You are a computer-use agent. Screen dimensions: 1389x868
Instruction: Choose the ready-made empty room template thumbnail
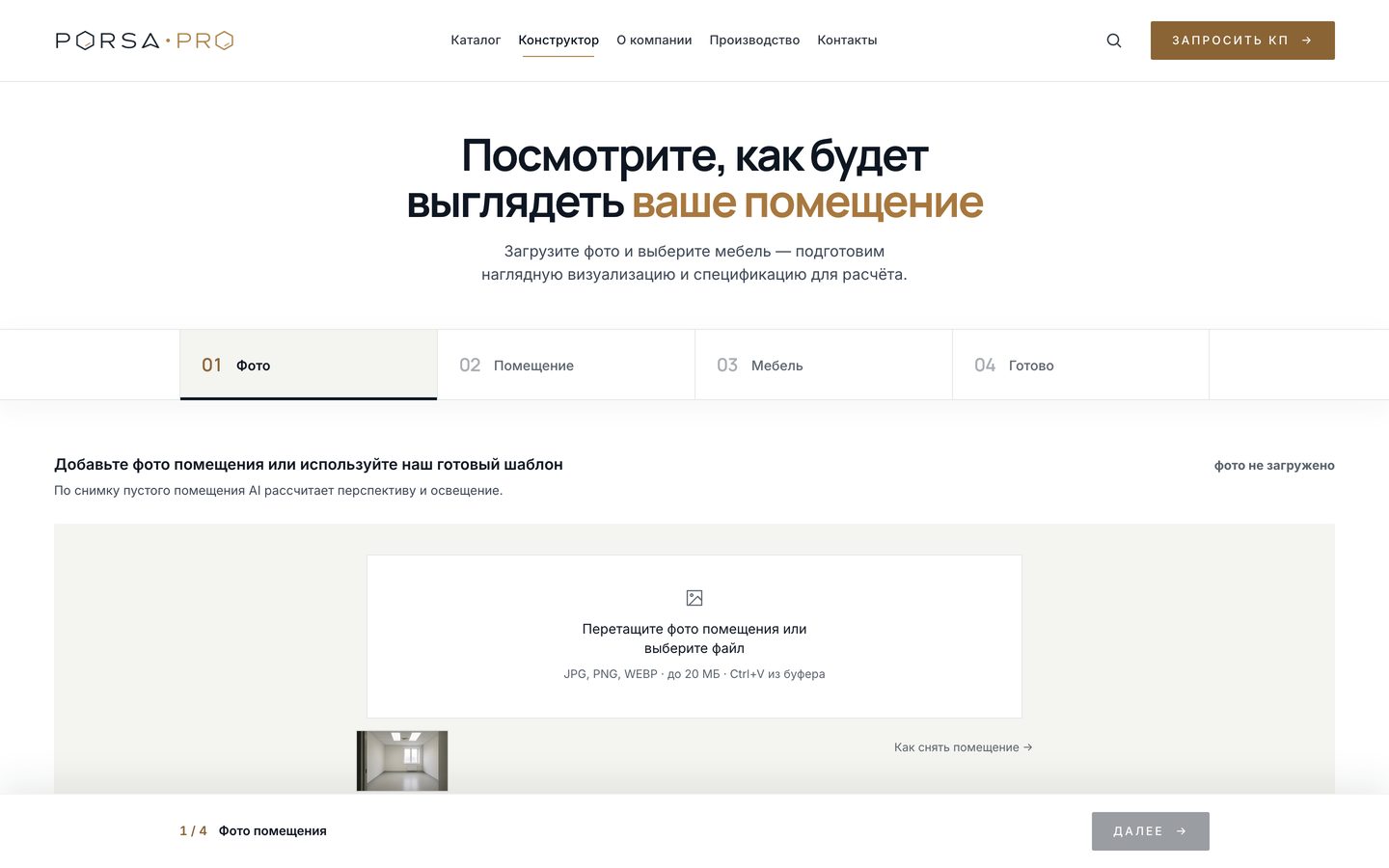(x=402, y=761)
